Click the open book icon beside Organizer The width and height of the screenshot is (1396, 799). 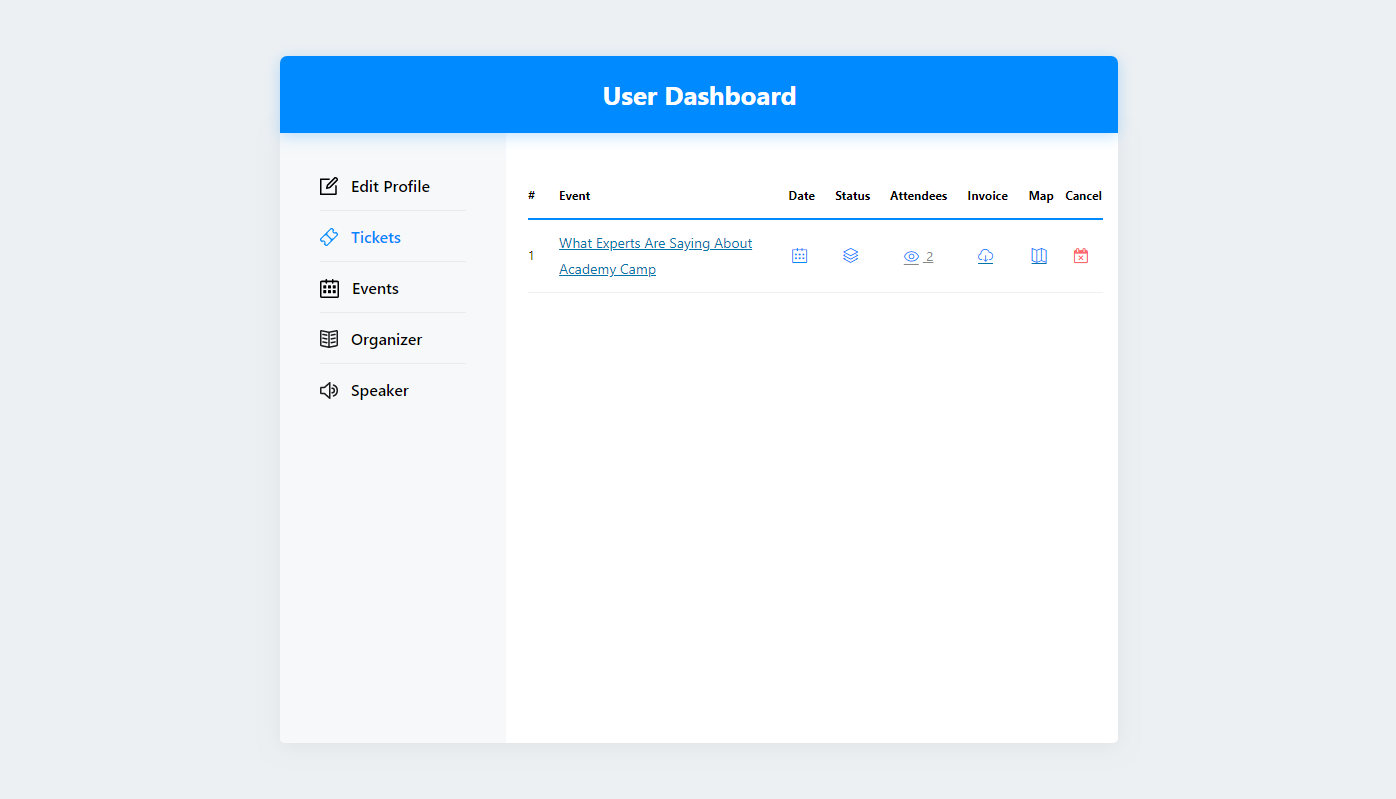coord(329,339)
